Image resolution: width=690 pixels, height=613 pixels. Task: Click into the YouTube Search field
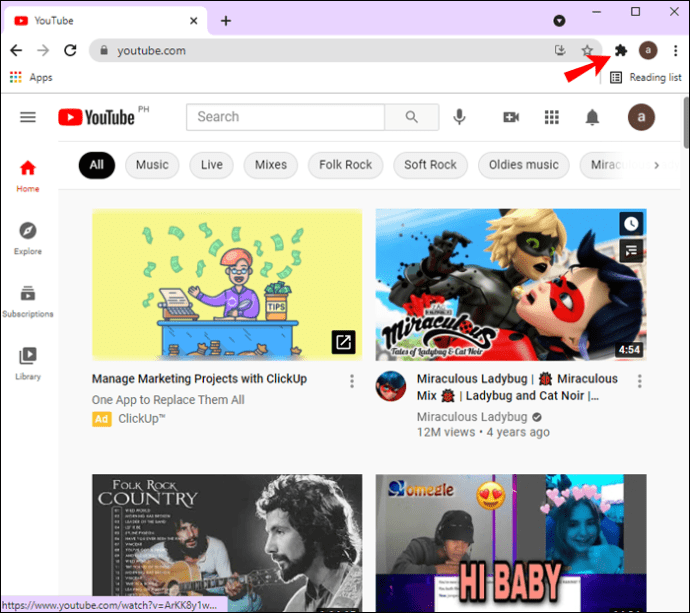pyautogui.click(x=285, y=117)
